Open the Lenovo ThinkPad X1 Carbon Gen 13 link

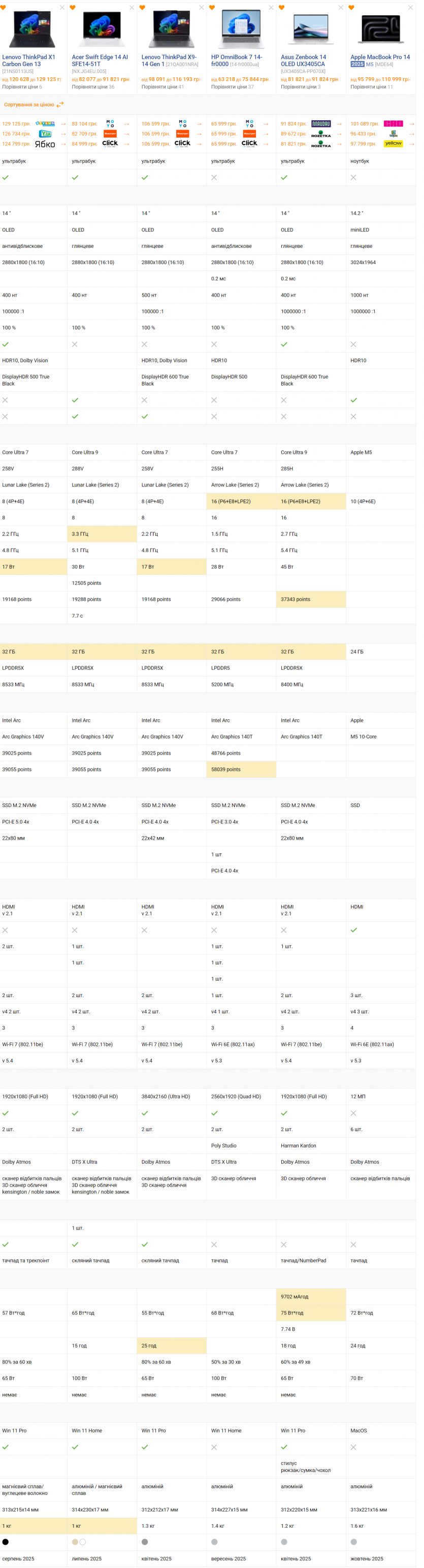(x=28, y=60)
